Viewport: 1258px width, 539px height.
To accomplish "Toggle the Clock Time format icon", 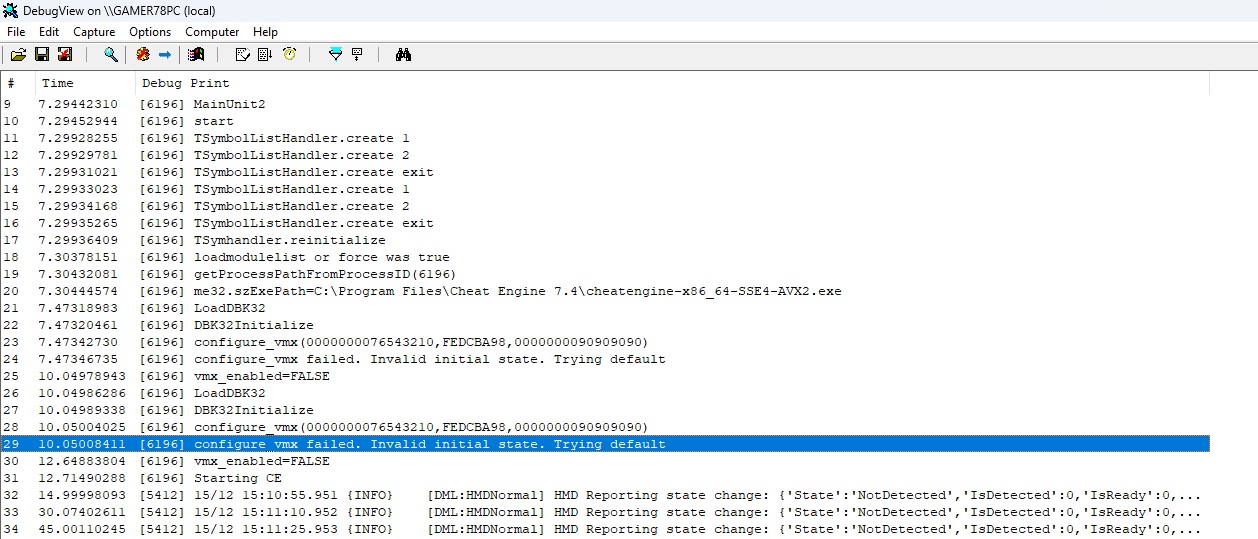I will coord(289,55).
